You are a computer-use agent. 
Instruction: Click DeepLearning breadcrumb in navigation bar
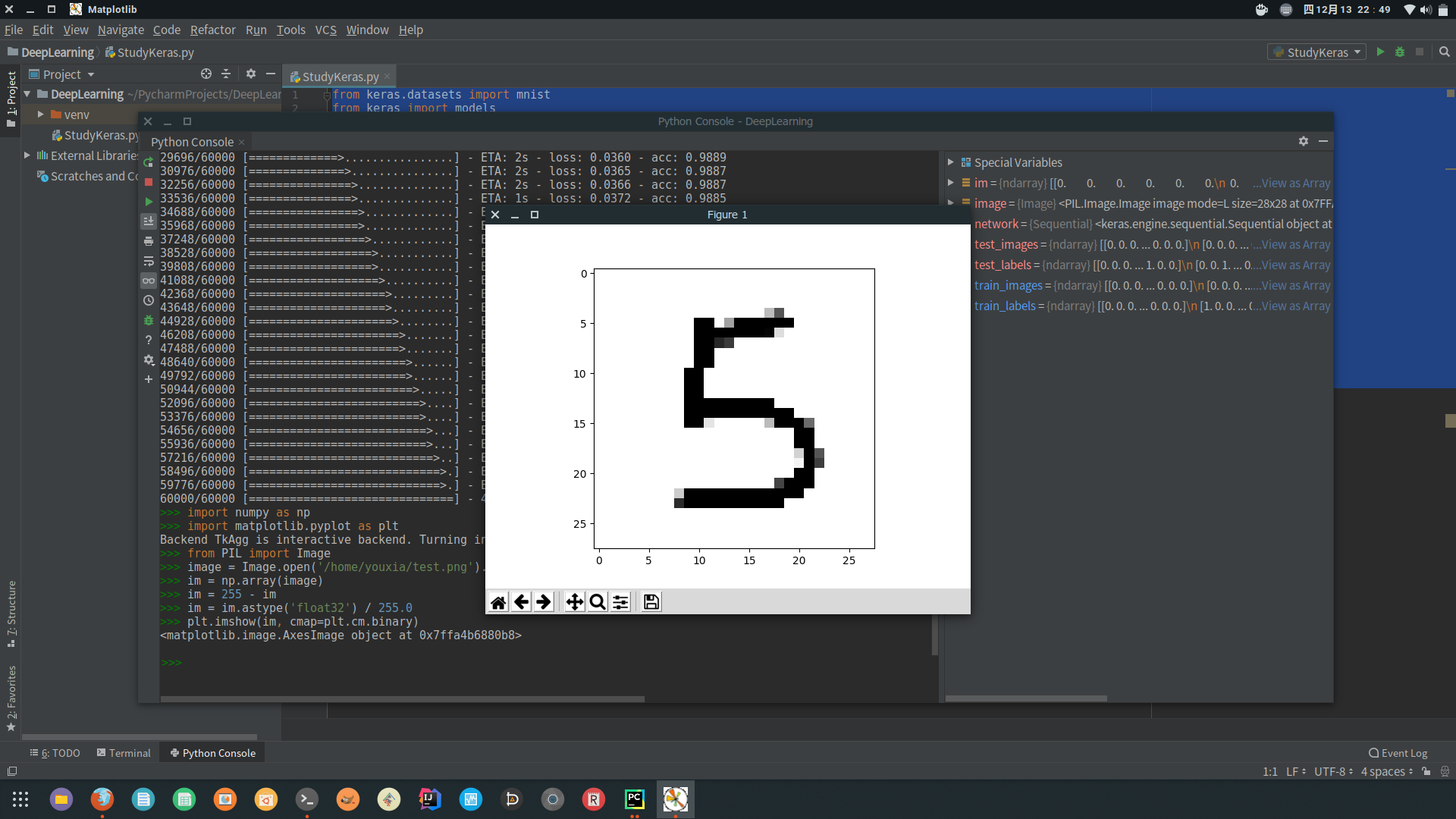click(51, 52)
